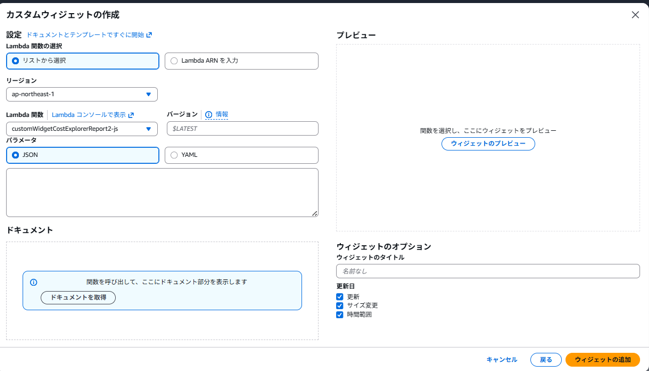Click the parameters text area
This screenshot has width=649, height=371.
click(x=162, y=193)
